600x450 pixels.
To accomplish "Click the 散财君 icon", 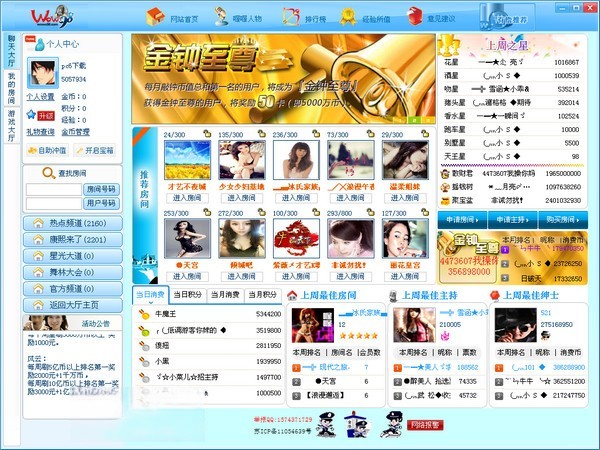I will 445,173.
